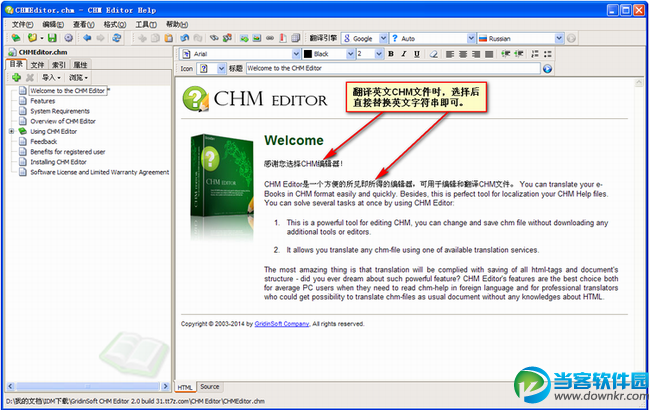Center align text in formatting toolbar
The width and height of the screenshot is (650, 410).
coord(463,54)
